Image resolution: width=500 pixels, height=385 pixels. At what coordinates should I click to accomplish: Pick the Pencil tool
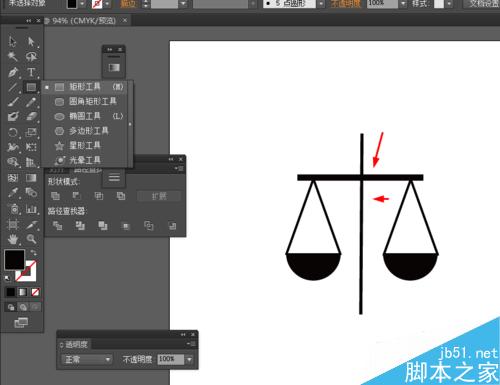pyautogui.click(x=31, y=102)
